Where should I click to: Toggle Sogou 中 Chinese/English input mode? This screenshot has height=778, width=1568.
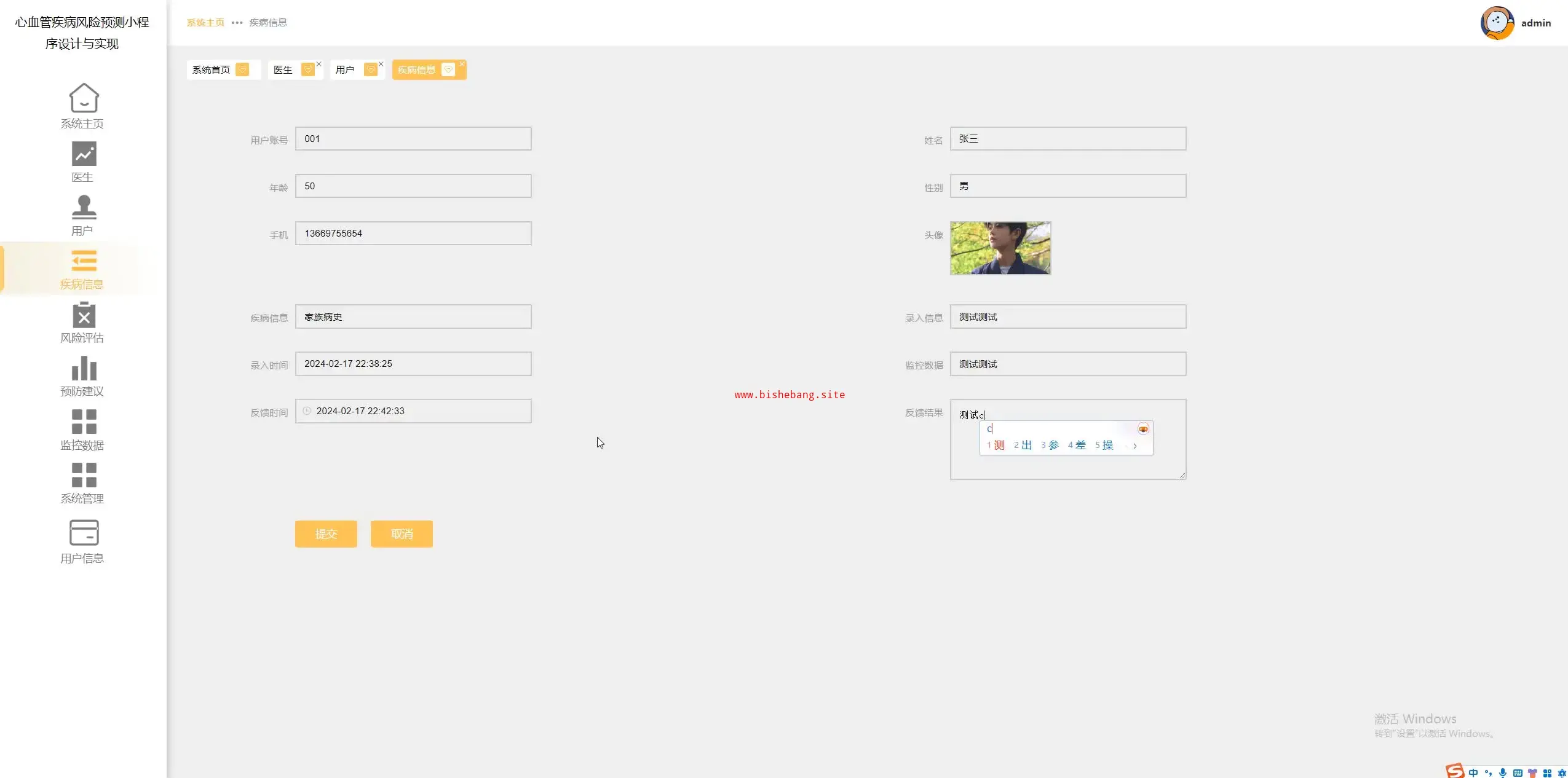click(x=1473, y=772)
